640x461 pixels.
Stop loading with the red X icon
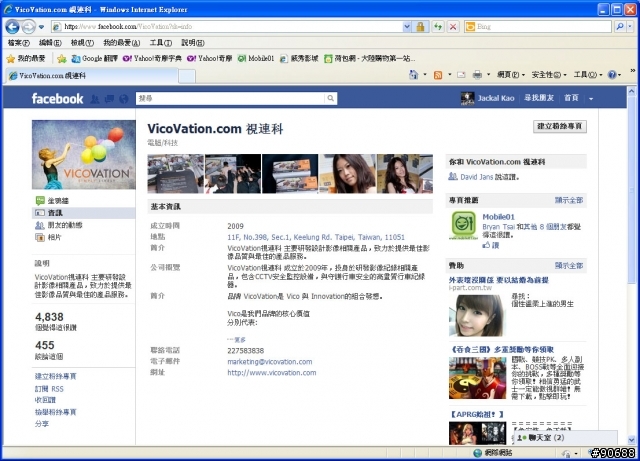453,27
